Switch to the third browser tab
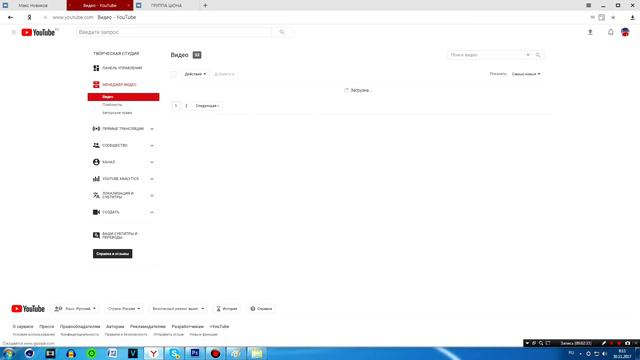This screenshot has height=360, width=640. (166, 5)
